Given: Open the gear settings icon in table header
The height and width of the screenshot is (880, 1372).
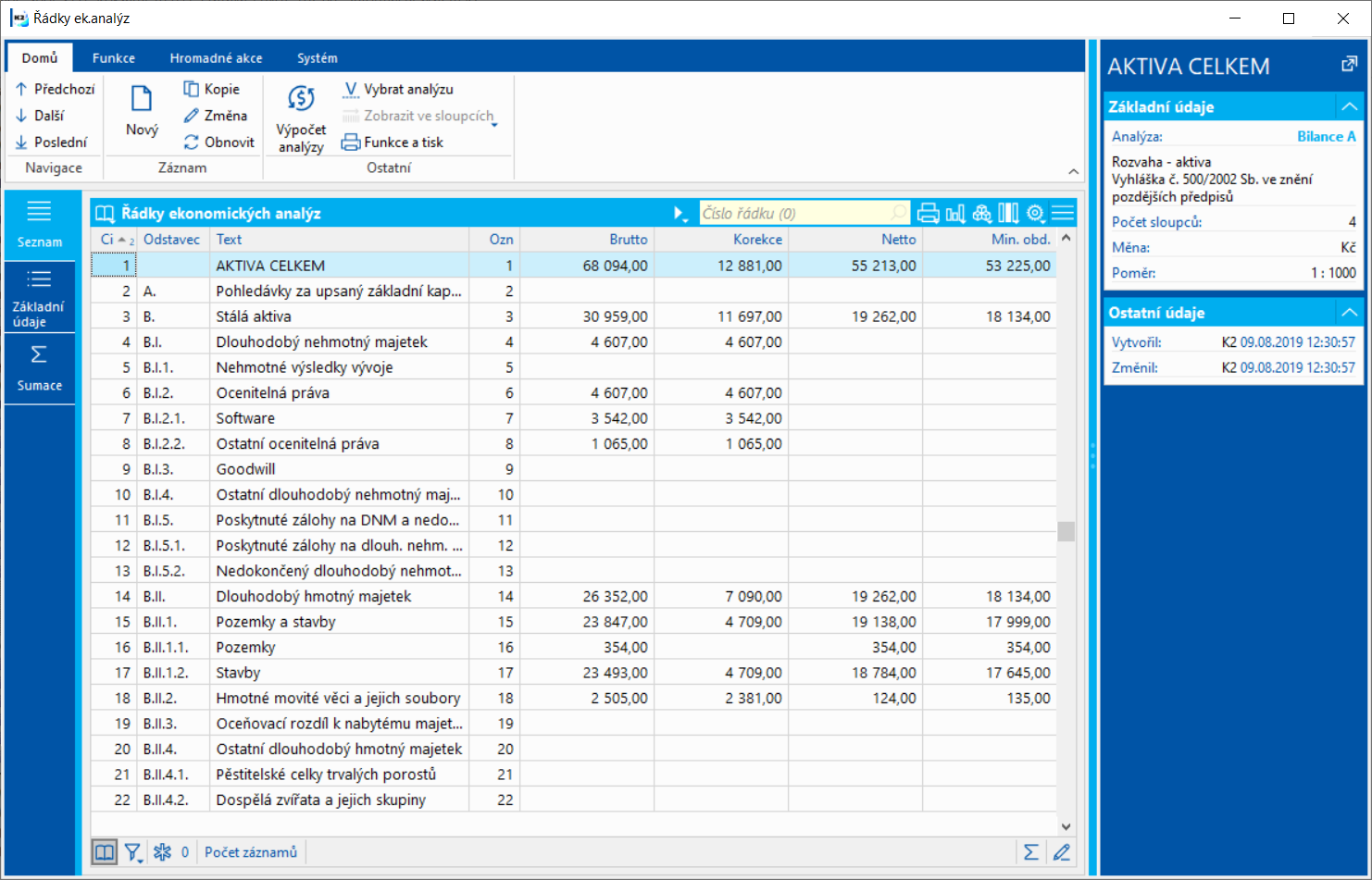Looking at the screenshot, I should 1035,214.
